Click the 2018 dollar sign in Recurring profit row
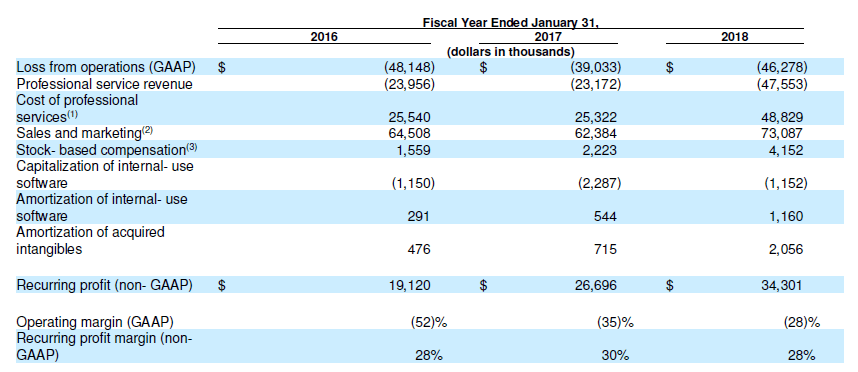The height and width of the screenshot is (372, 858). point(669,285)
